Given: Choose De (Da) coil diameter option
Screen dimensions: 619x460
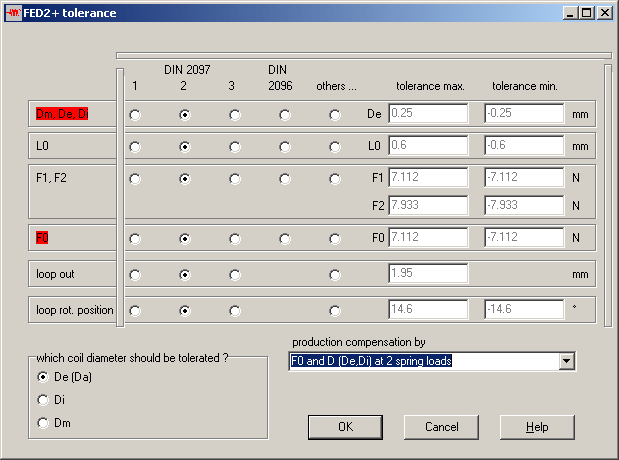Looking at the screenshot, I should (x=43, y=377).
